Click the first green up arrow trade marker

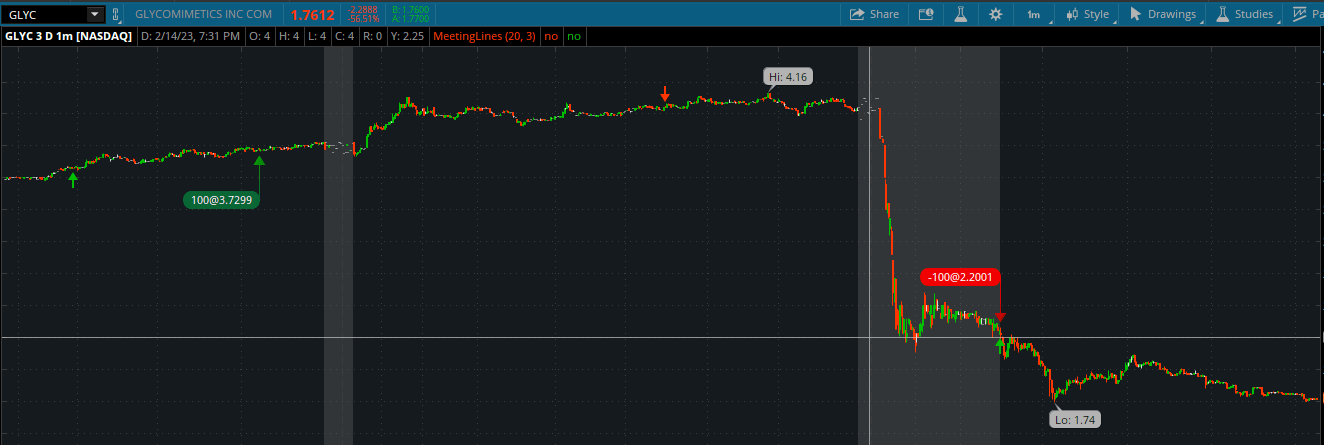72,178
